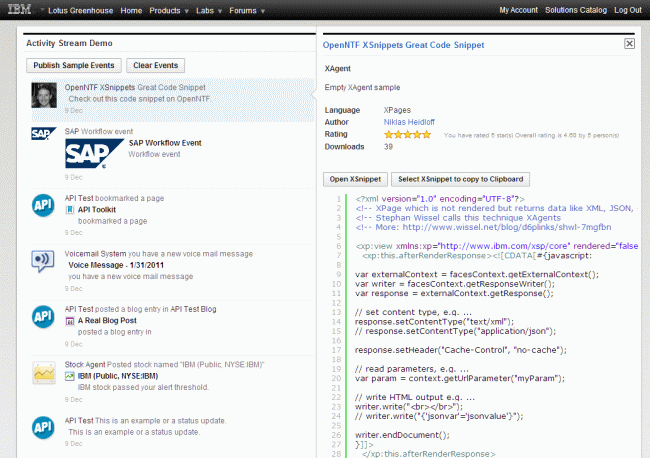Open the OpenNTF XSnippets poster avatar photo
This screenshot has height=458, width=650.
(x=44, y=95)
